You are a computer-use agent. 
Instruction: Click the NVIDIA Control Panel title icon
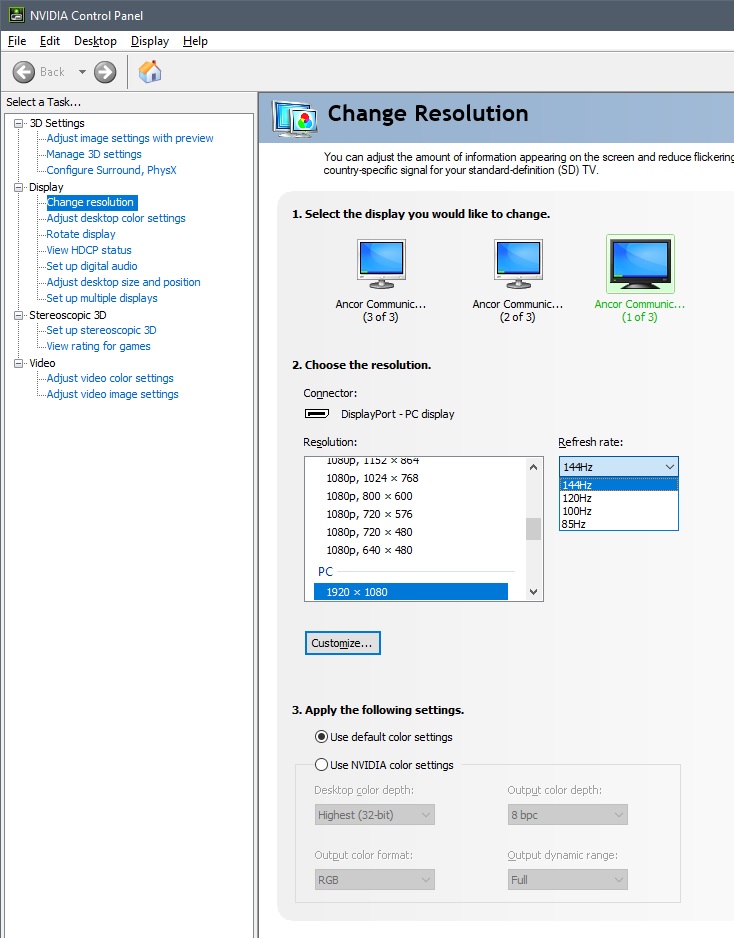(16, 15)
